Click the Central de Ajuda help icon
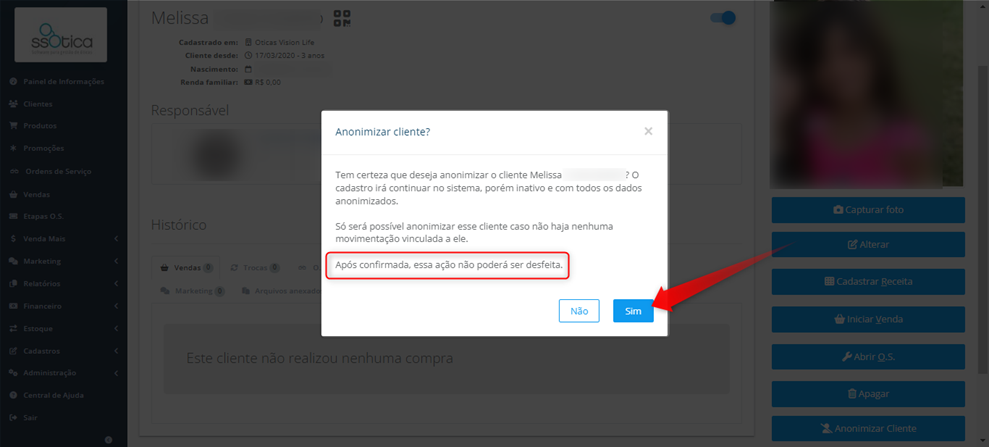 [13, 395]
